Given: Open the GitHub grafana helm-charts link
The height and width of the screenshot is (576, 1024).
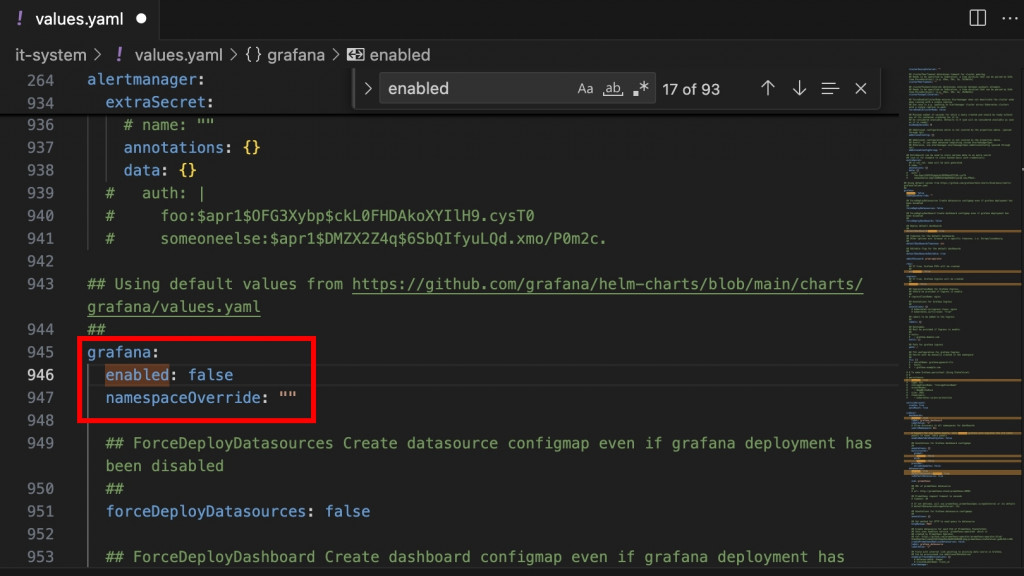Looking at the screenshot, I should pyautogui.click(x=607, y=284).
